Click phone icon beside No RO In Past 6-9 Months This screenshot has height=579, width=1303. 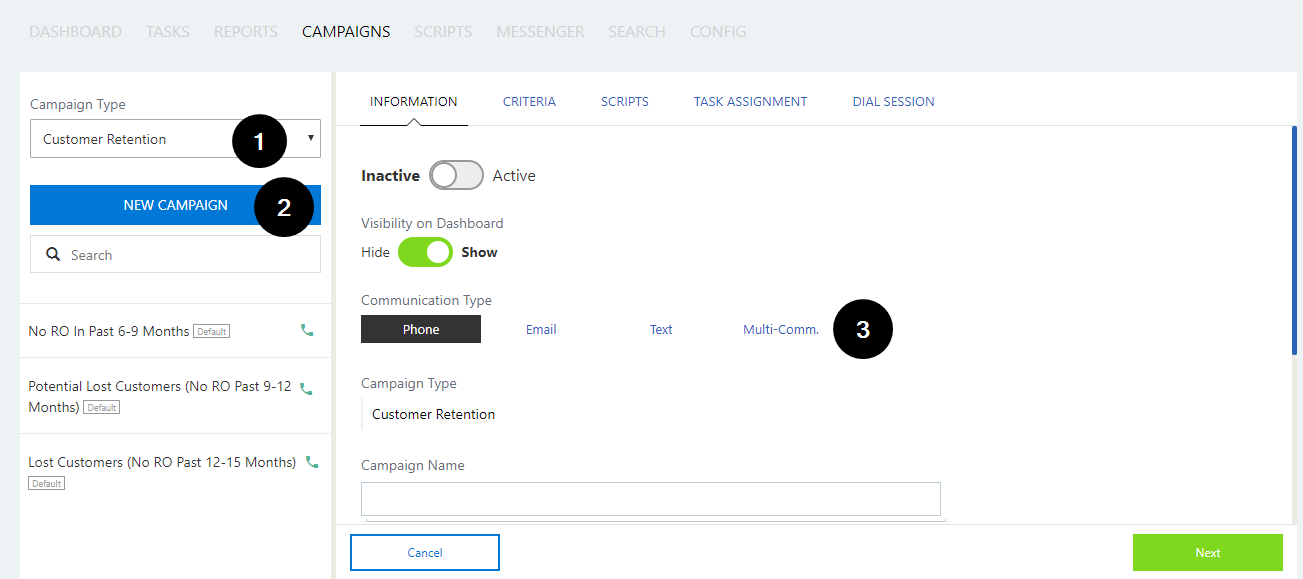(307, 330)
